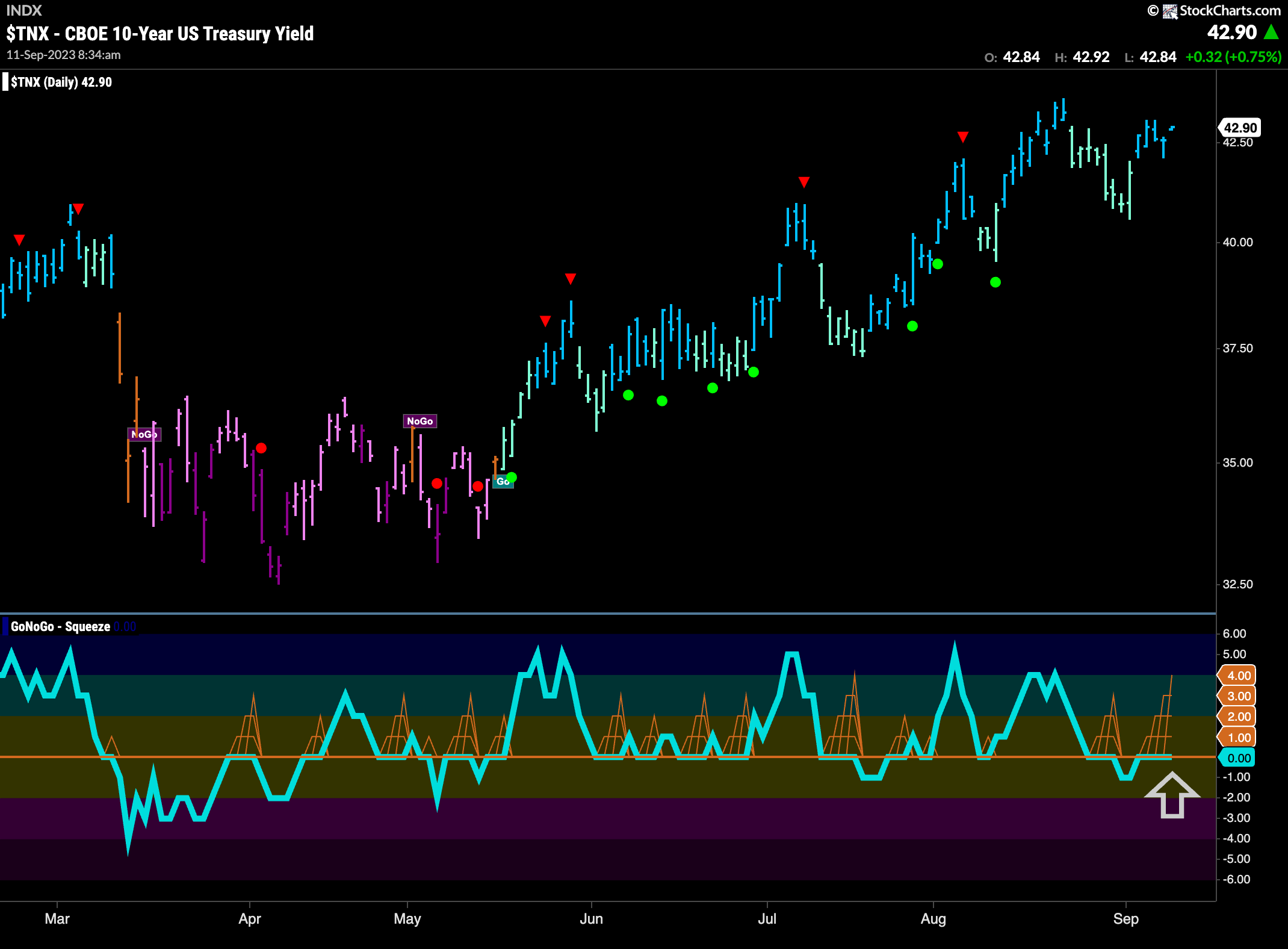The width and height of the screenshot is (1288, 949).
Task: Click the red triangle above late May peak
Action: [571, 279]
